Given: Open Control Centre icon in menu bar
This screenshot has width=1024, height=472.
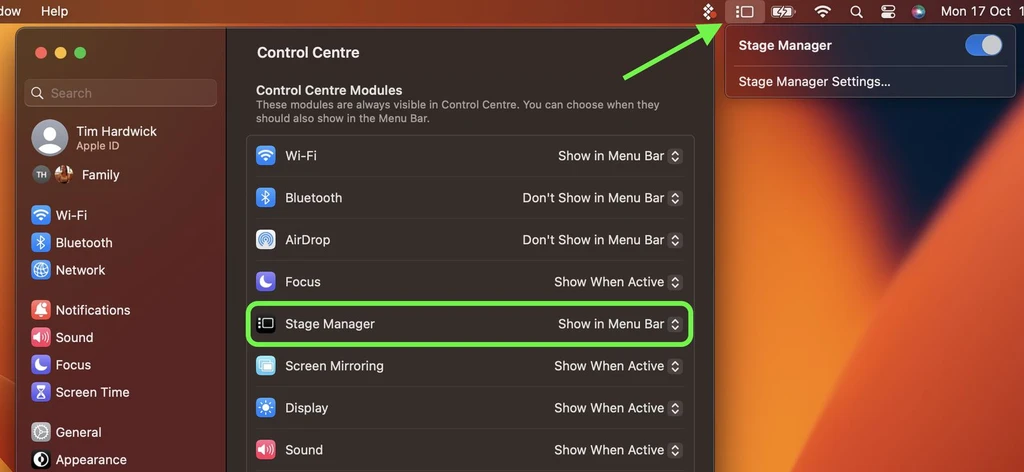Looking at the screenshot, I should tap(888, 12).
